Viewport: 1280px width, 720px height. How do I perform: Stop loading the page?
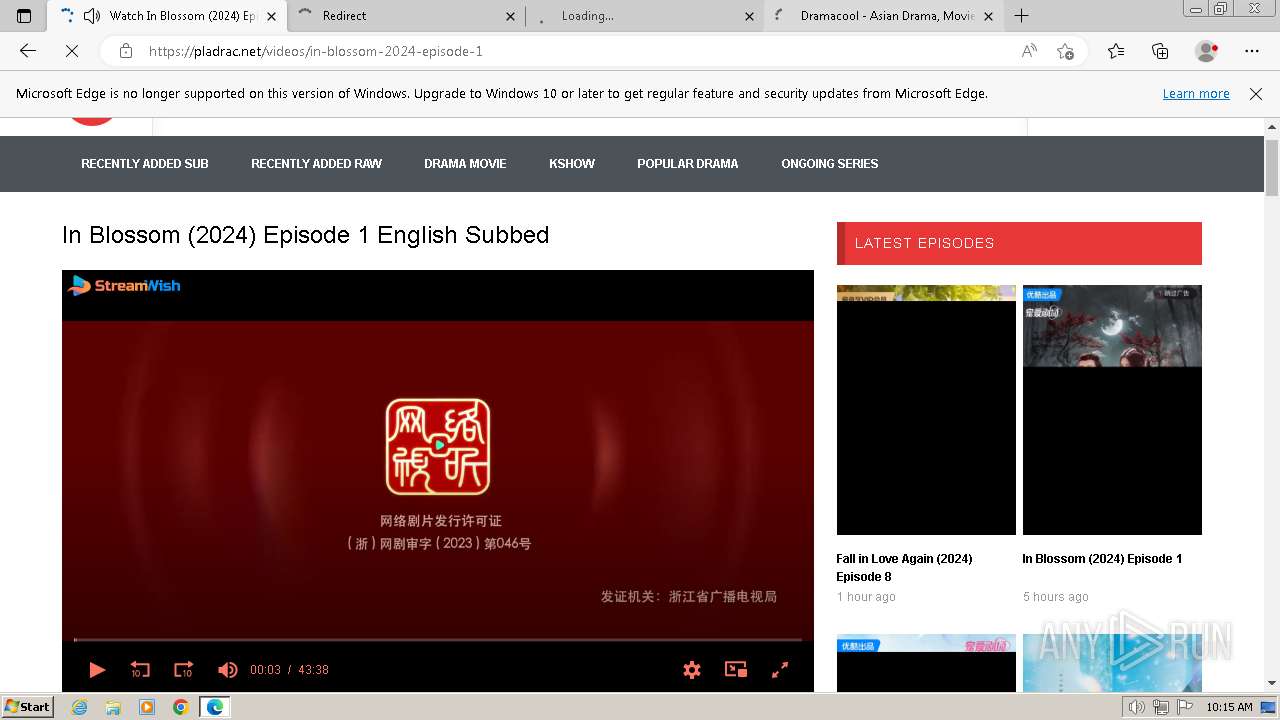pyautogui.click(x=72, y=51)
